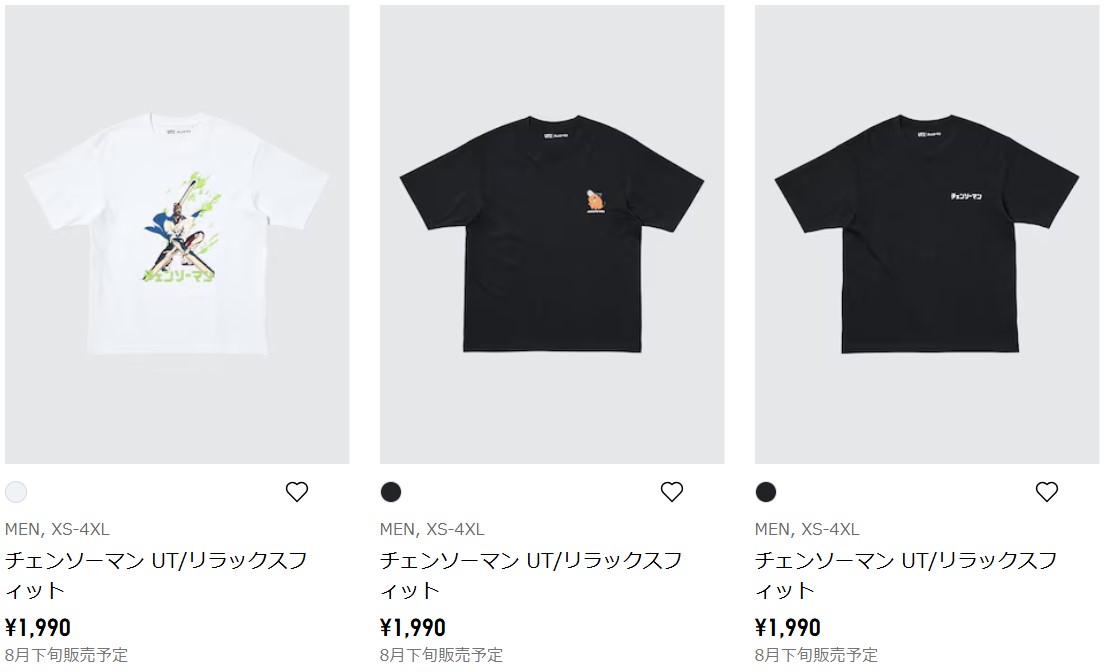Open the black Pochita T-shirt image
Screen dimensions: 1105x672
(552, 235)
